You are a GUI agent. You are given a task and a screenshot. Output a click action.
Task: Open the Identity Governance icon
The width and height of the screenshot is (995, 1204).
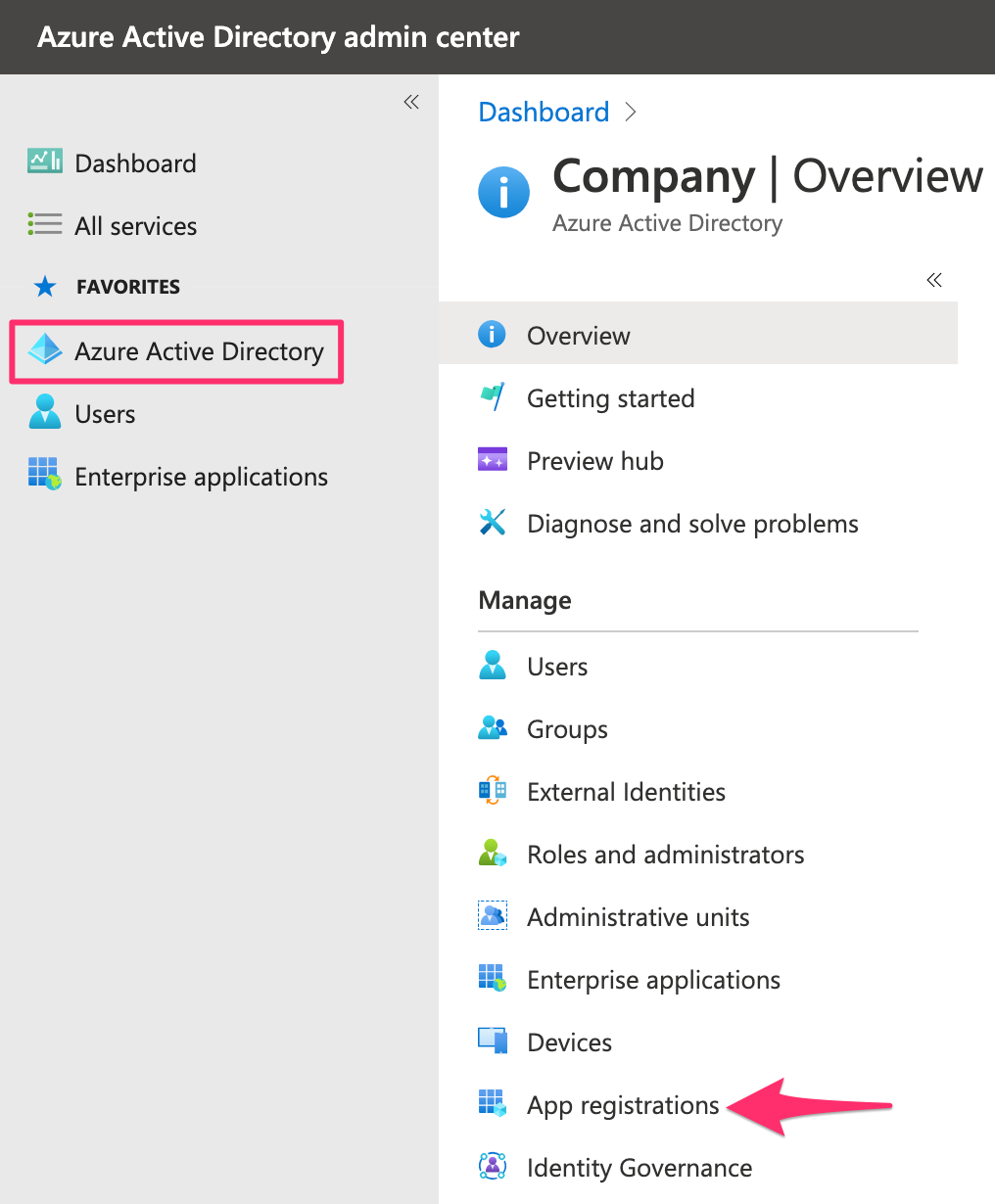click(493, 1167)
